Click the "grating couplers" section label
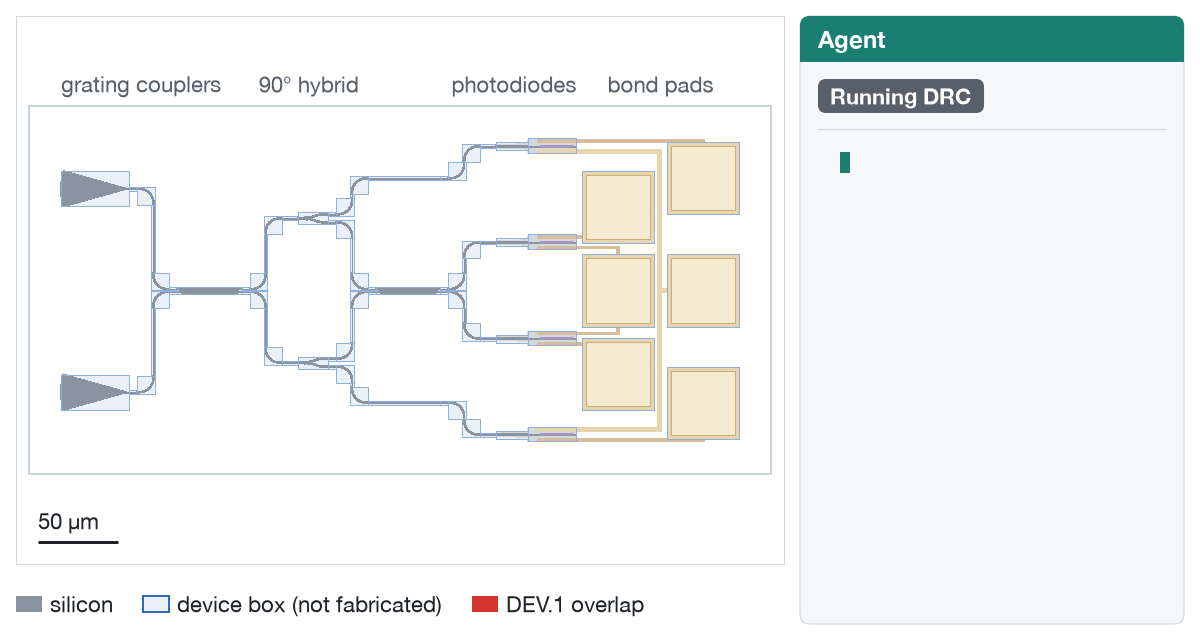The image size is (1200, 640). 141,85
